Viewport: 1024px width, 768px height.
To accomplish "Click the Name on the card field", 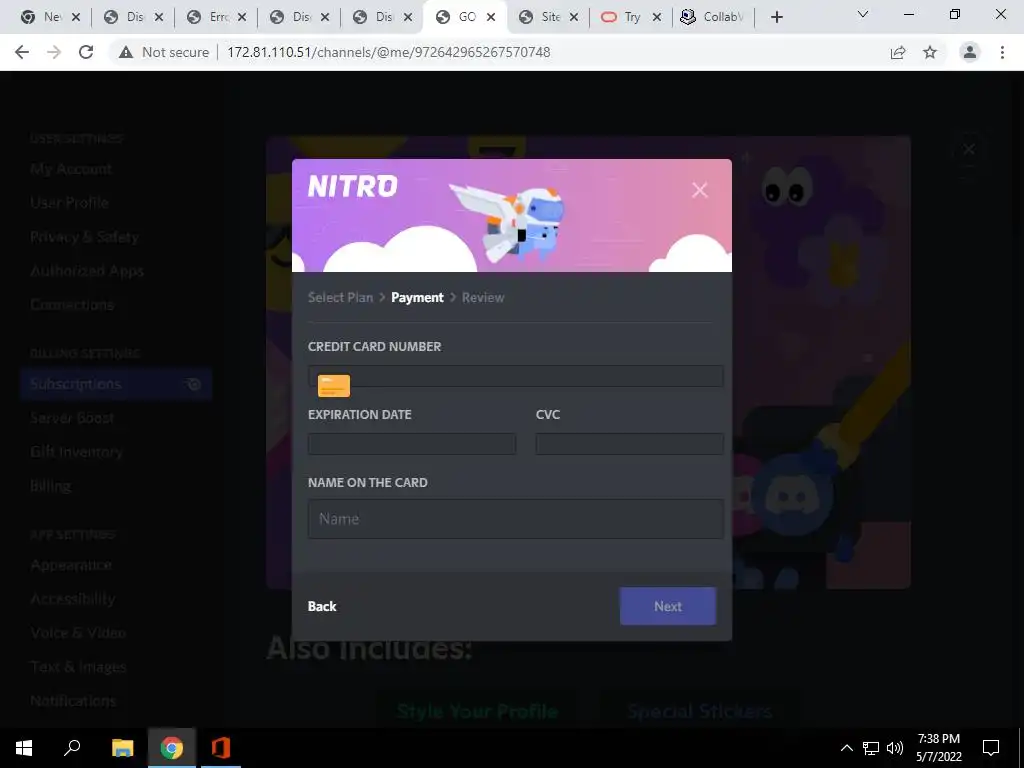I will (516, 519).
